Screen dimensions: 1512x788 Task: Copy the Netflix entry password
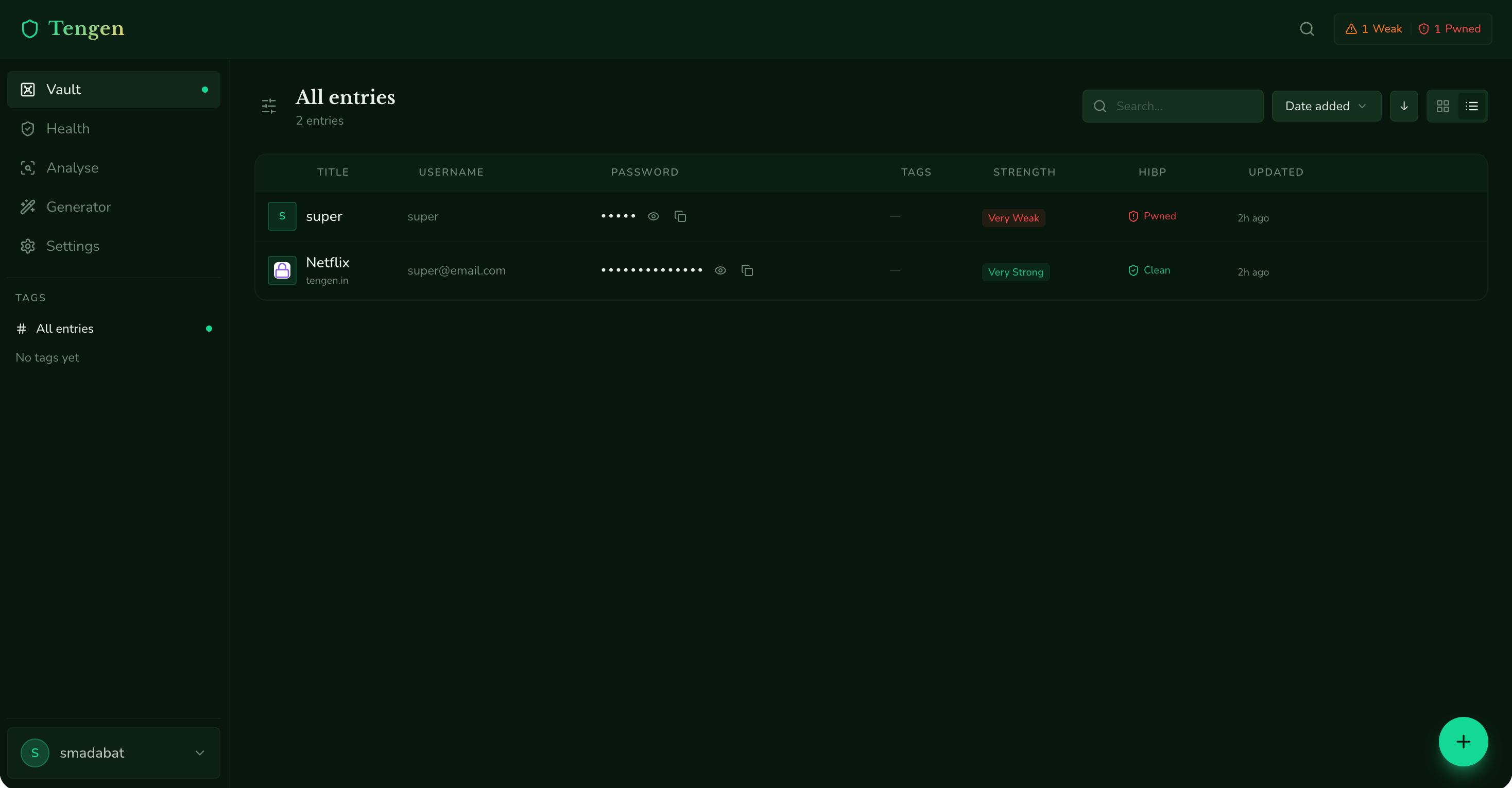tap(747, 271)
